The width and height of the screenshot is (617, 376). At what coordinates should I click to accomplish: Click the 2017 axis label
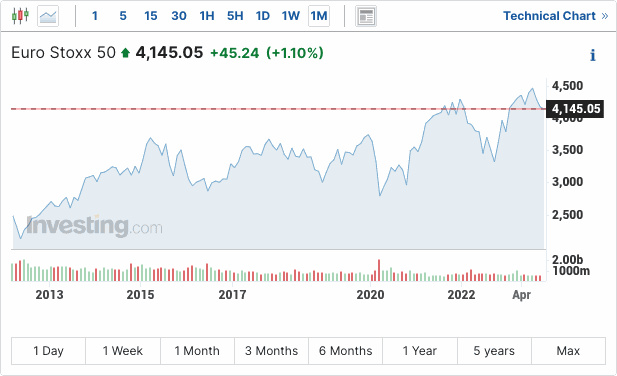click(x=233, y=295)
